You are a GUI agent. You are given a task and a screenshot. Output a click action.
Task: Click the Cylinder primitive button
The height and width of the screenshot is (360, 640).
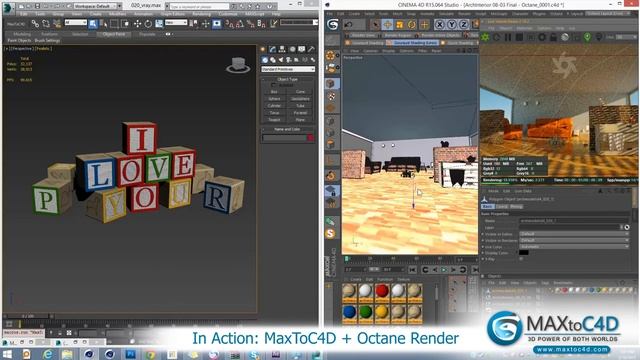click(274, 106)
